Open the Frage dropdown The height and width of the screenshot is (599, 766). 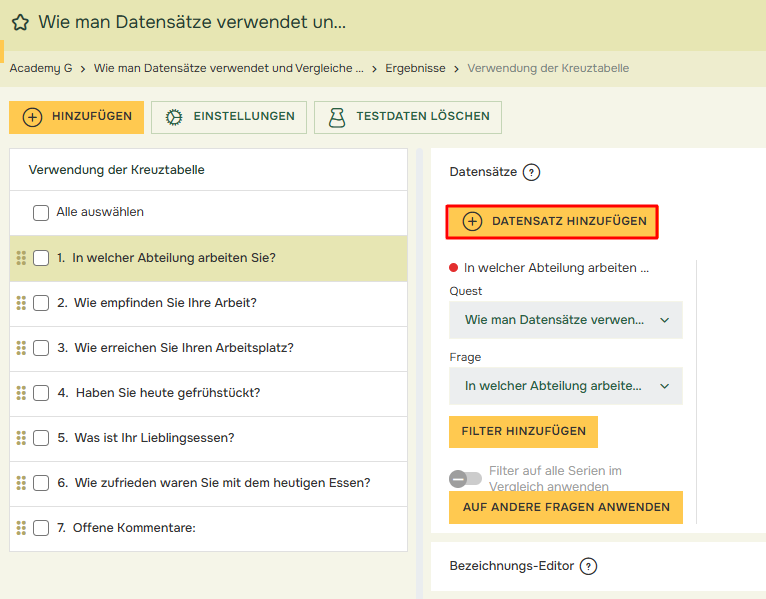[566, 386]
